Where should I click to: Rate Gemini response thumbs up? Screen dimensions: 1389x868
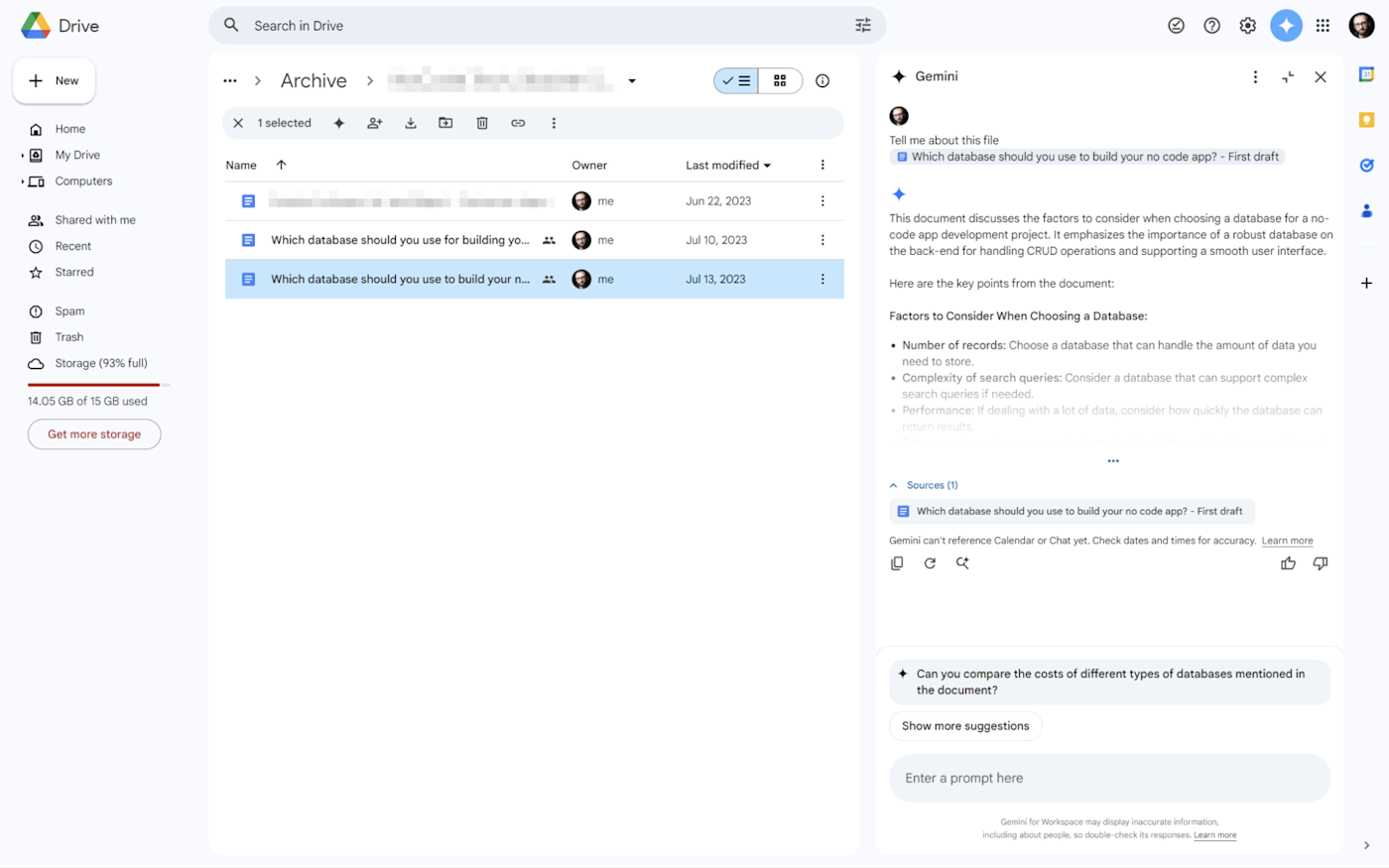pyautogui.click(x=1288, y=563)
